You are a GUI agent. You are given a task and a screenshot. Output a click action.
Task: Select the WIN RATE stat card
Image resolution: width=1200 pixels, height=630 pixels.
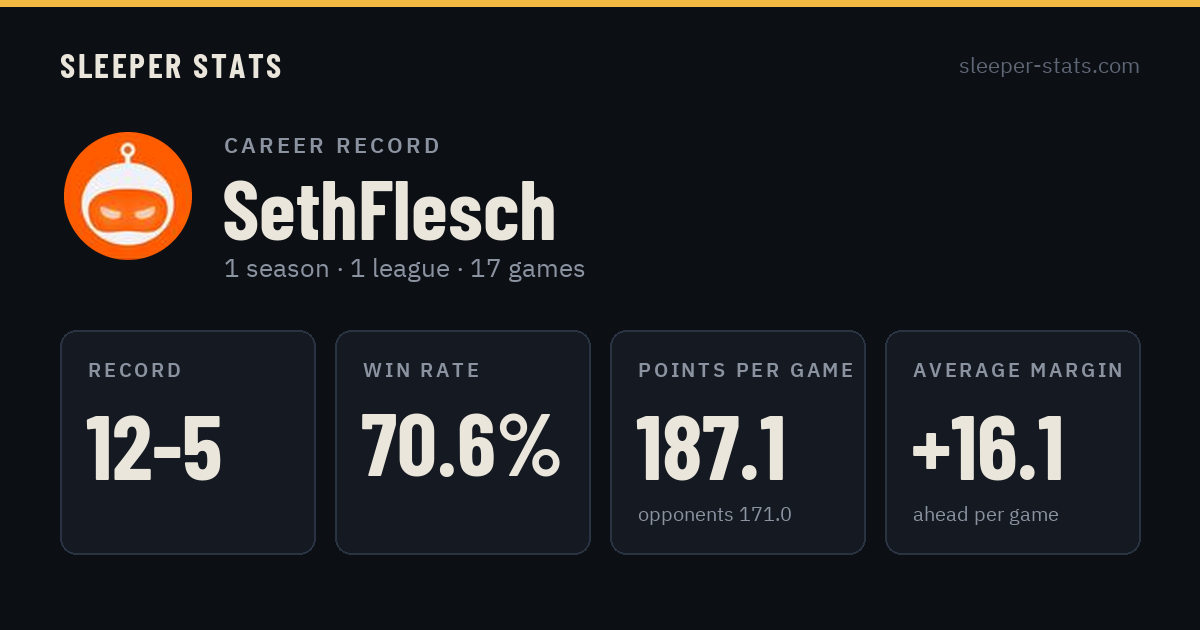(x=463, y=442)
